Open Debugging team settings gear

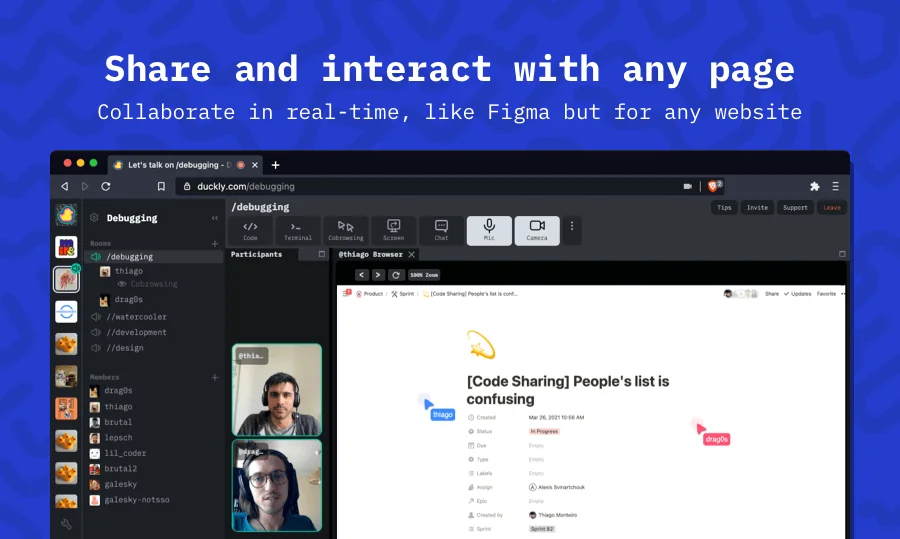click(x=95, y=218)
